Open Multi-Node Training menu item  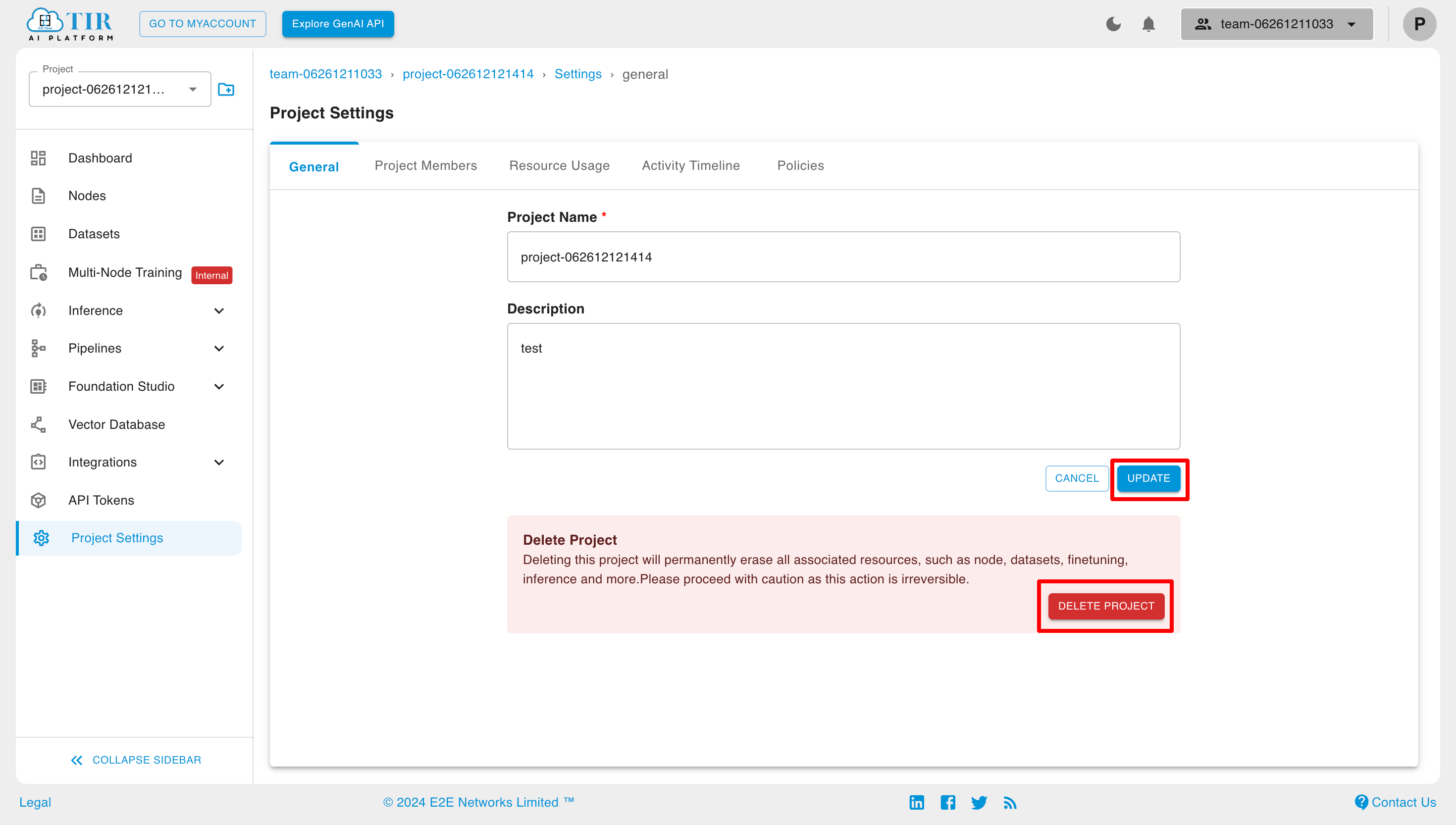pyautogui.click(x=129, y=272)
